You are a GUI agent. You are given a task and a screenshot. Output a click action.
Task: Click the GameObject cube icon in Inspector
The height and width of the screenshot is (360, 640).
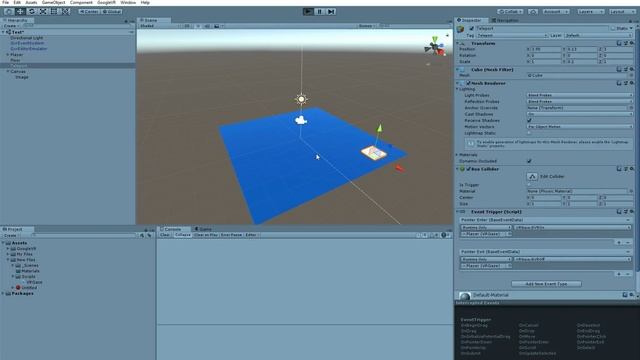[461, 29]
